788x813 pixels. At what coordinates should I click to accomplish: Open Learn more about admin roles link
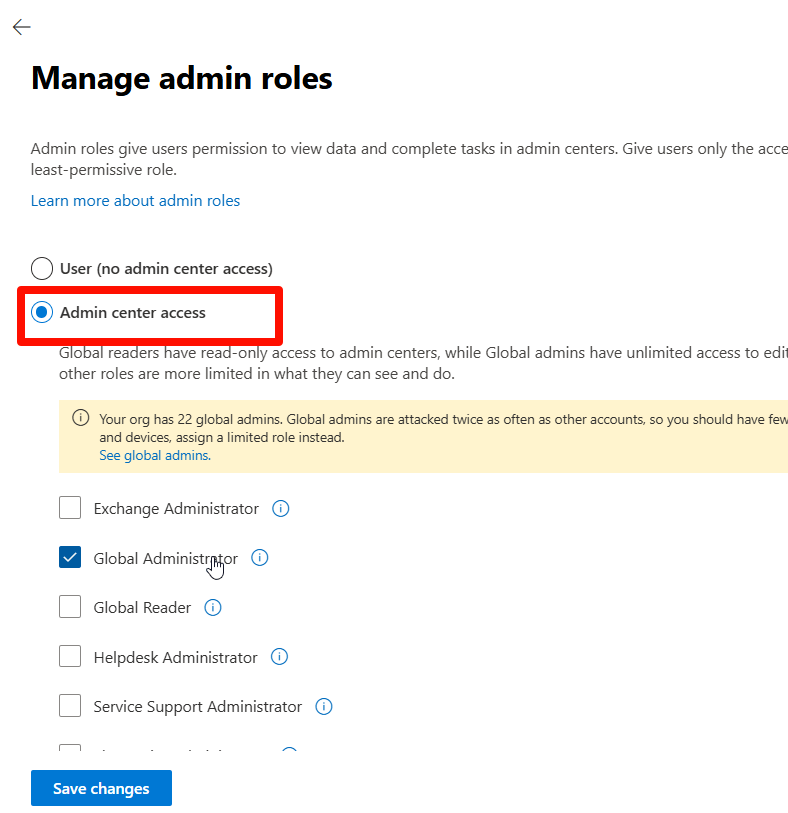click(x=135, y=201)
